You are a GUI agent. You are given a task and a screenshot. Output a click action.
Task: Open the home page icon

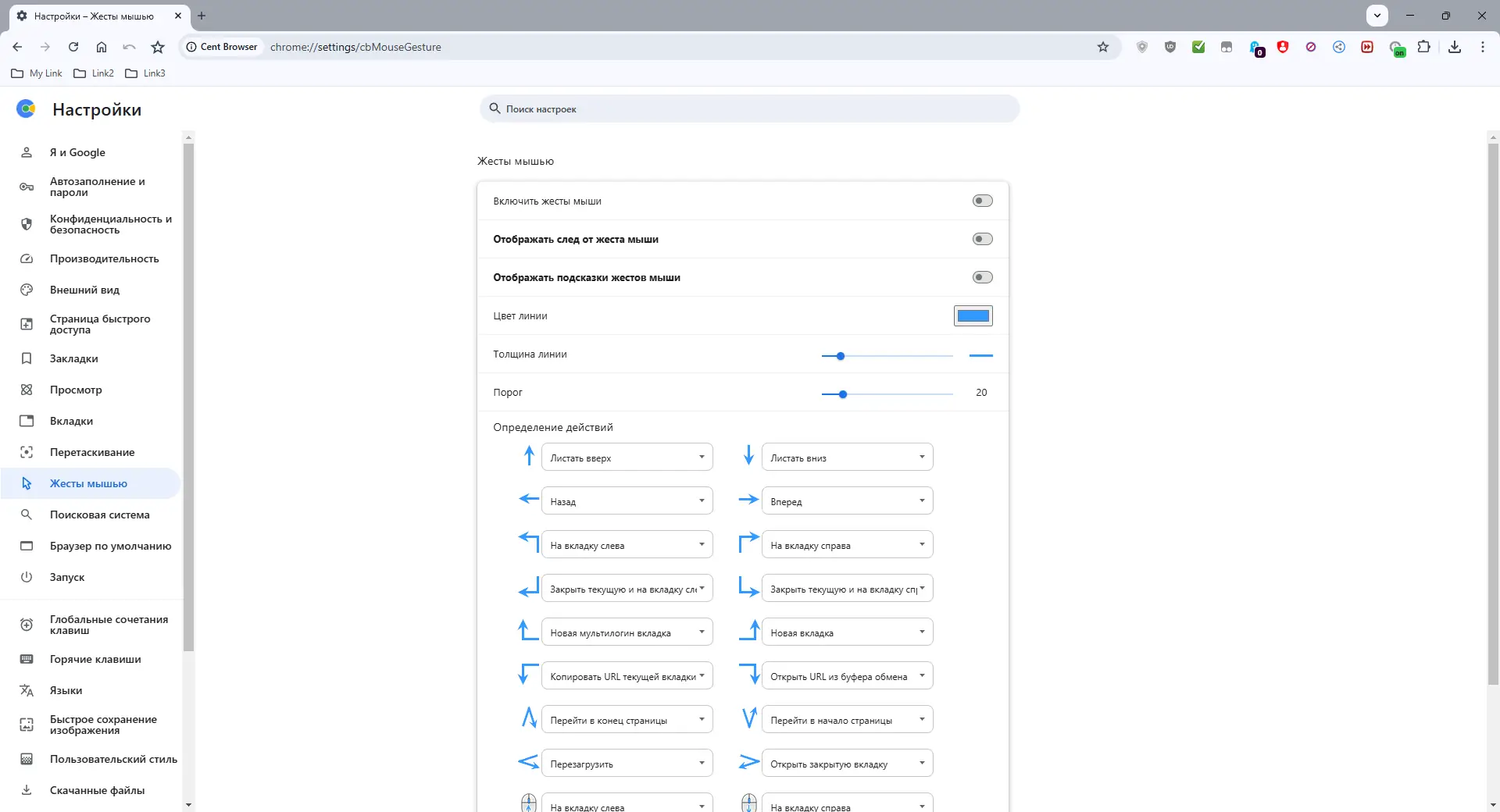click(x=102, y=47)
